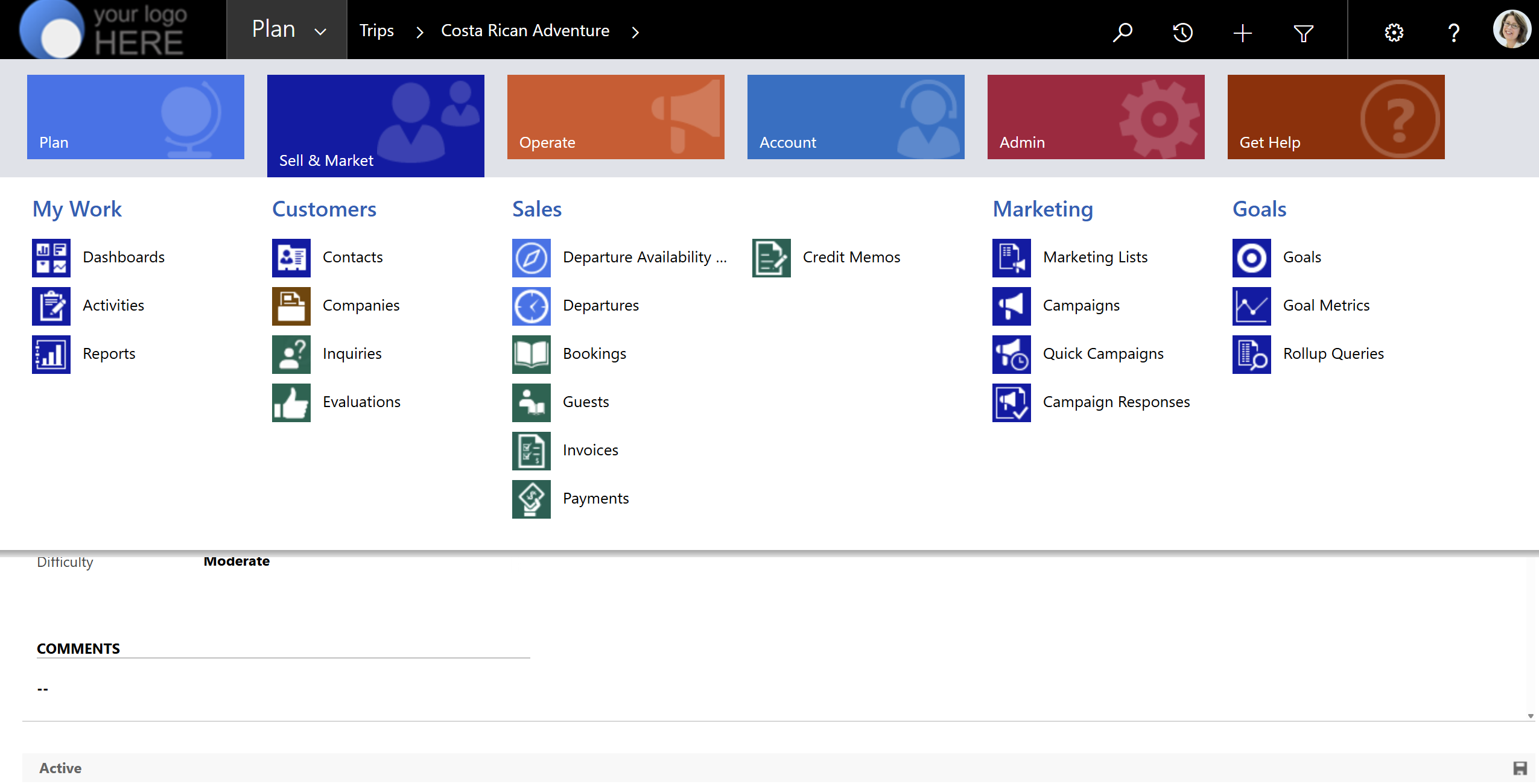
Task: Expand chevron after Trips breadcrumb
Action: (420, 32)
